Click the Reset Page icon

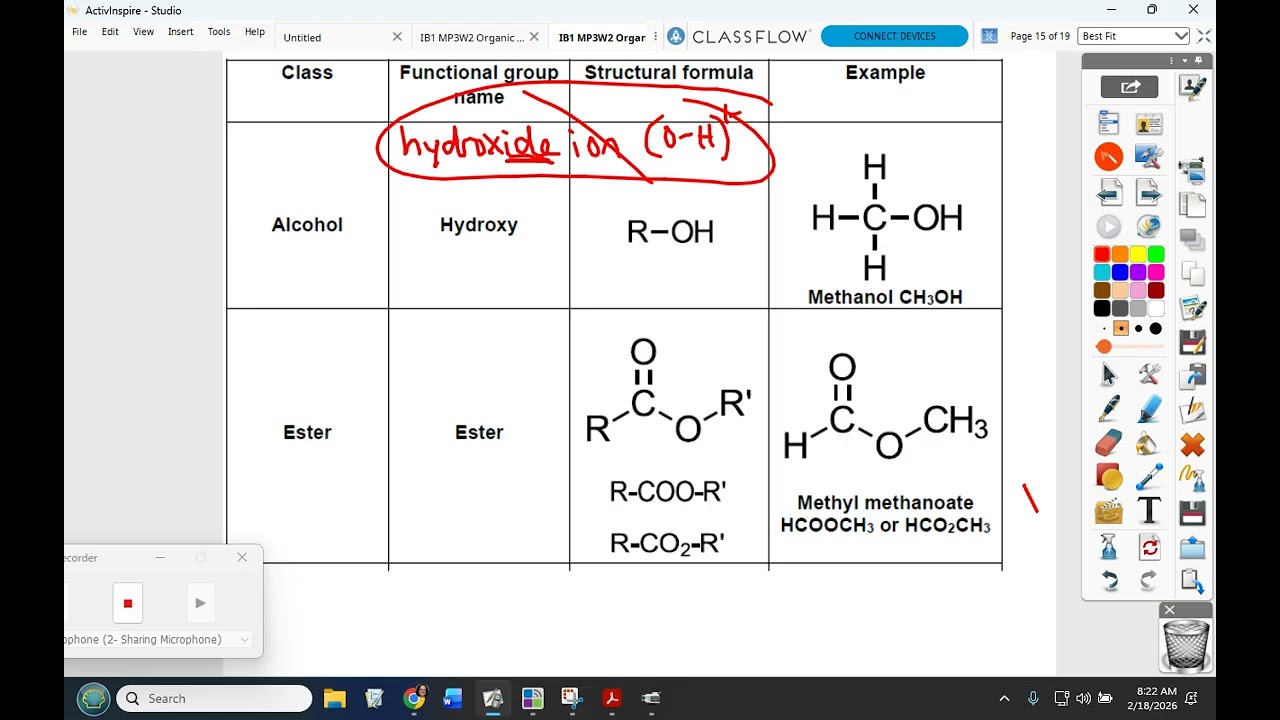pyautogui.click(x=1149, y=547)
